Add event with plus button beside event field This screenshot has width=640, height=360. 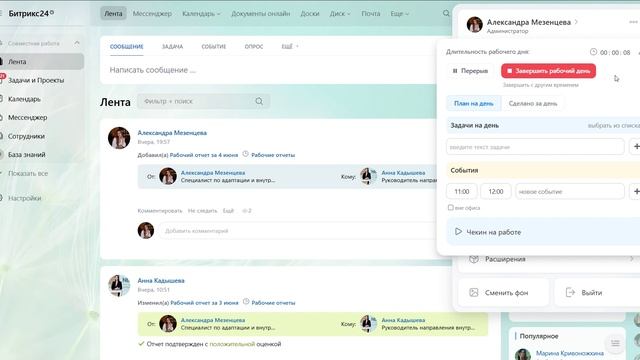coord(636,191)
